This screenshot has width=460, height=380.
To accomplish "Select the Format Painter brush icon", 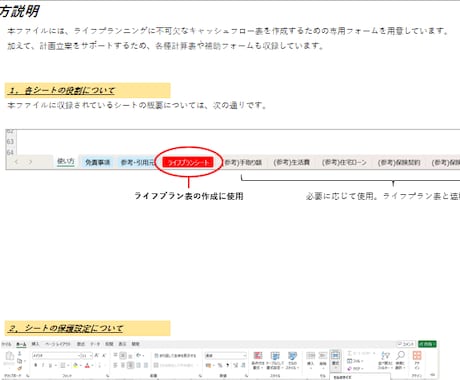I will pyautogui.click(x=20, y=368).
